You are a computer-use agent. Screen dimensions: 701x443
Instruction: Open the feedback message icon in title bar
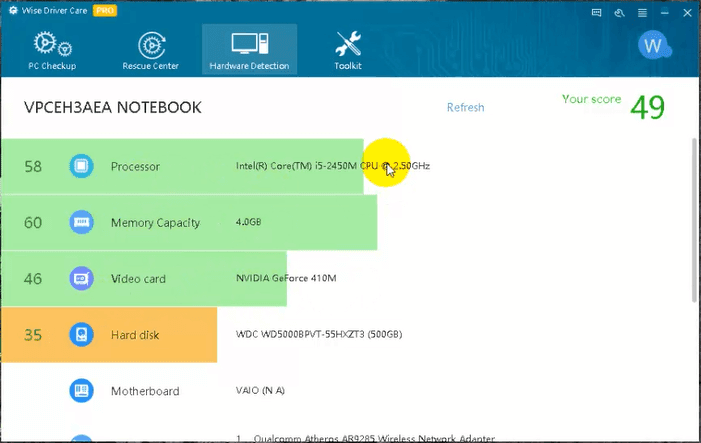(596, 13)
